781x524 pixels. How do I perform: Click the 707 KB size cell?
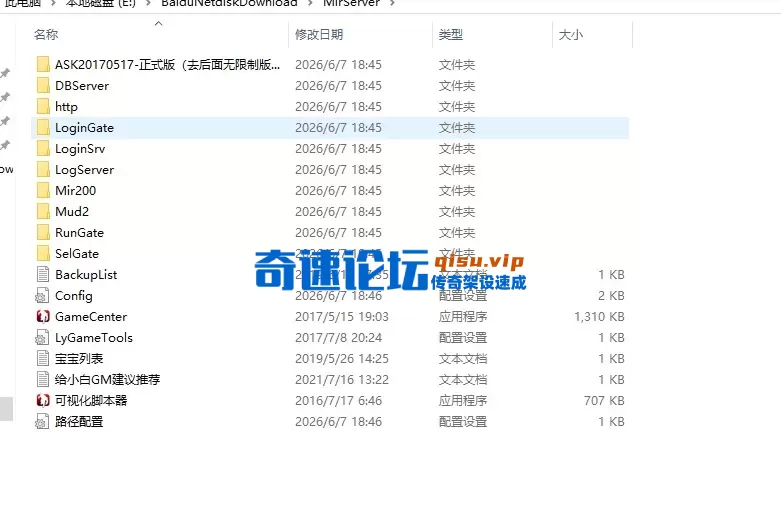(604, 400)
